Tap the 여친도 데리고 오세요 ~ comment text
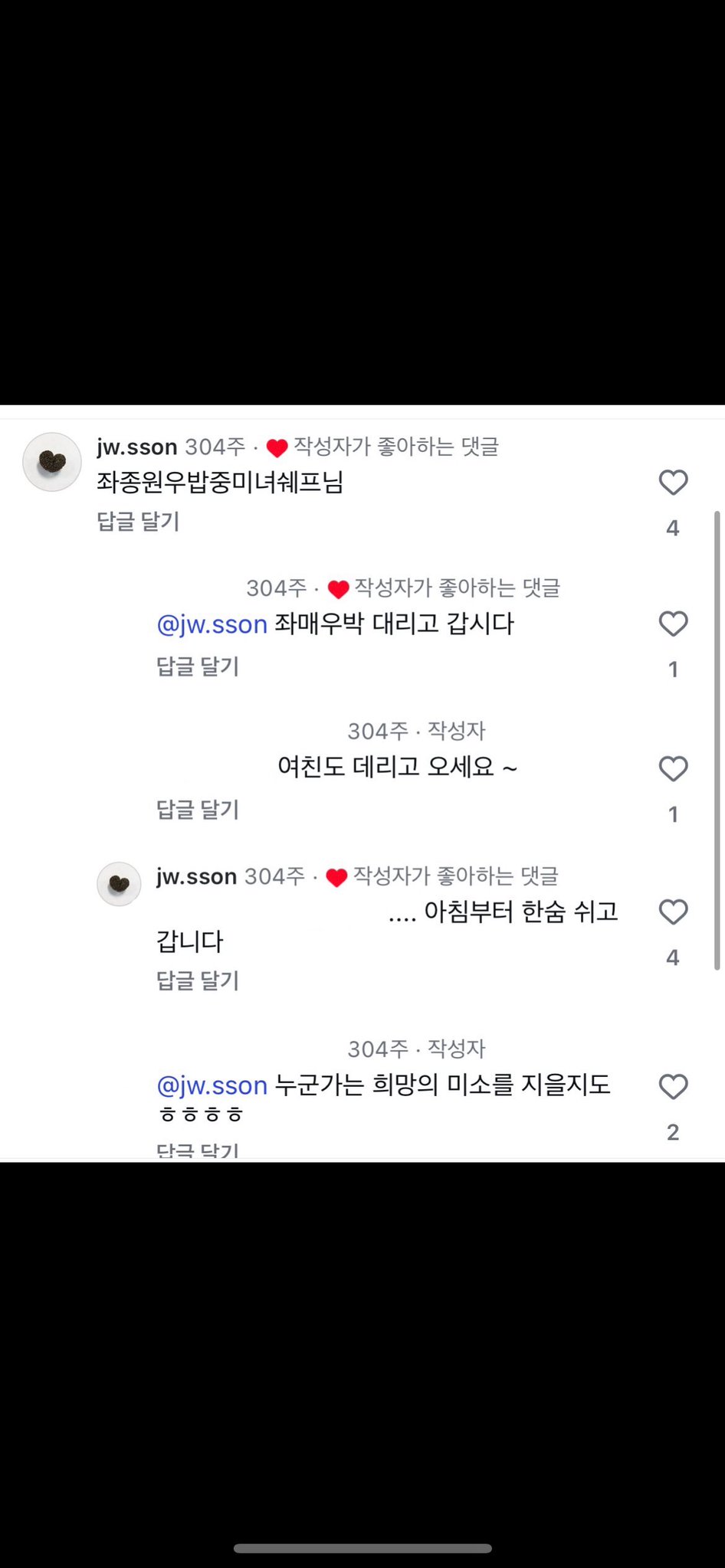 [397, 766]
